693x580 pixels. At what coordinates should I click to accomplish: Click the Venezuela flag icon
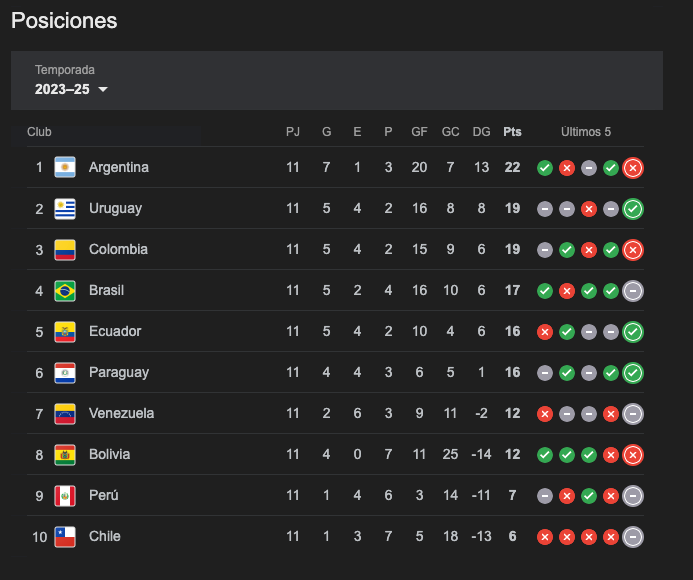click(65, 413)
